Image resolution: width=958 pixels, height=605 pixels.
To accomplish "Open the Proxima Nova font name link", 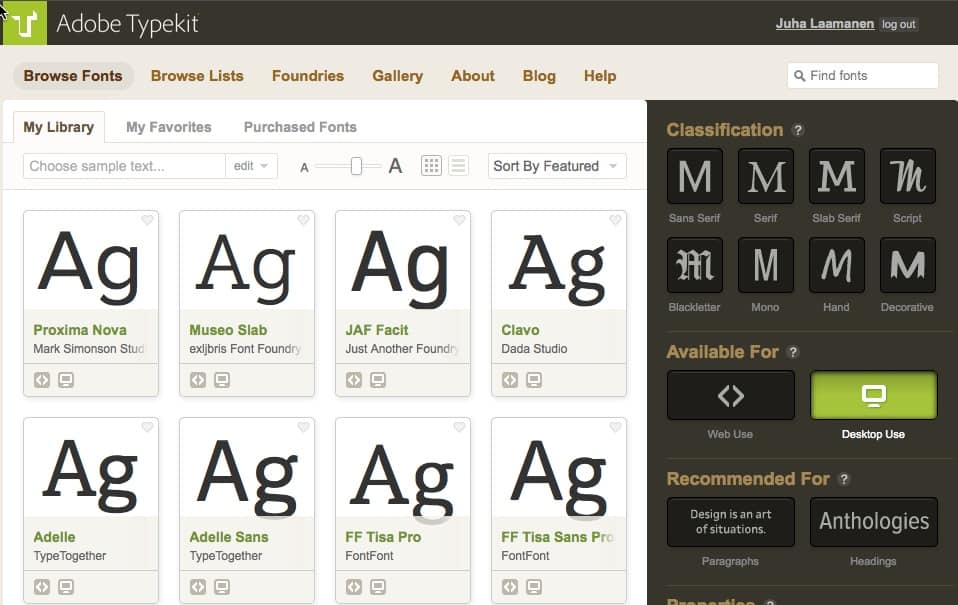I will pos(80,330).
